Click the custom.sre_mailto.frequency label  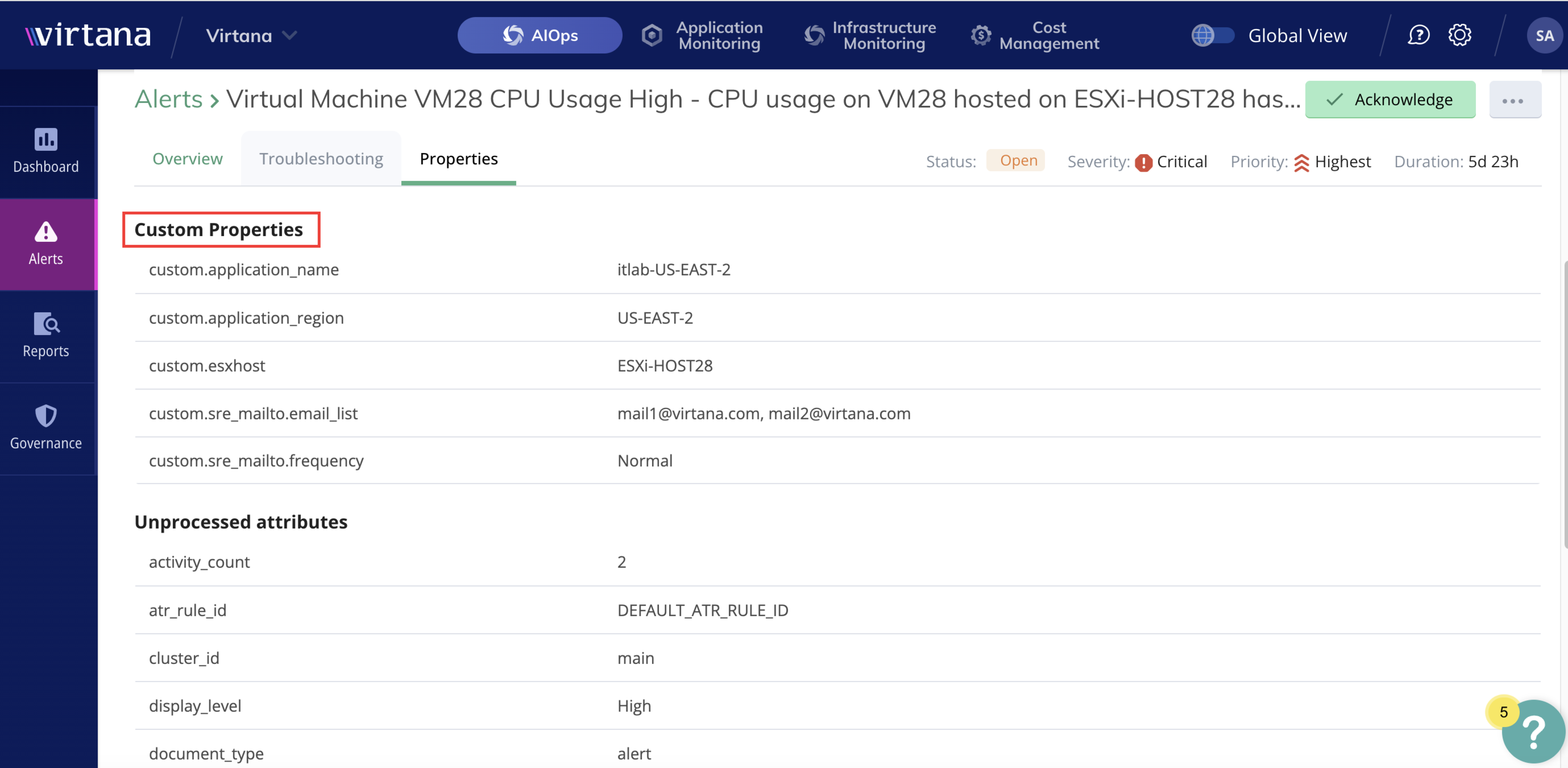coord(256,461)
